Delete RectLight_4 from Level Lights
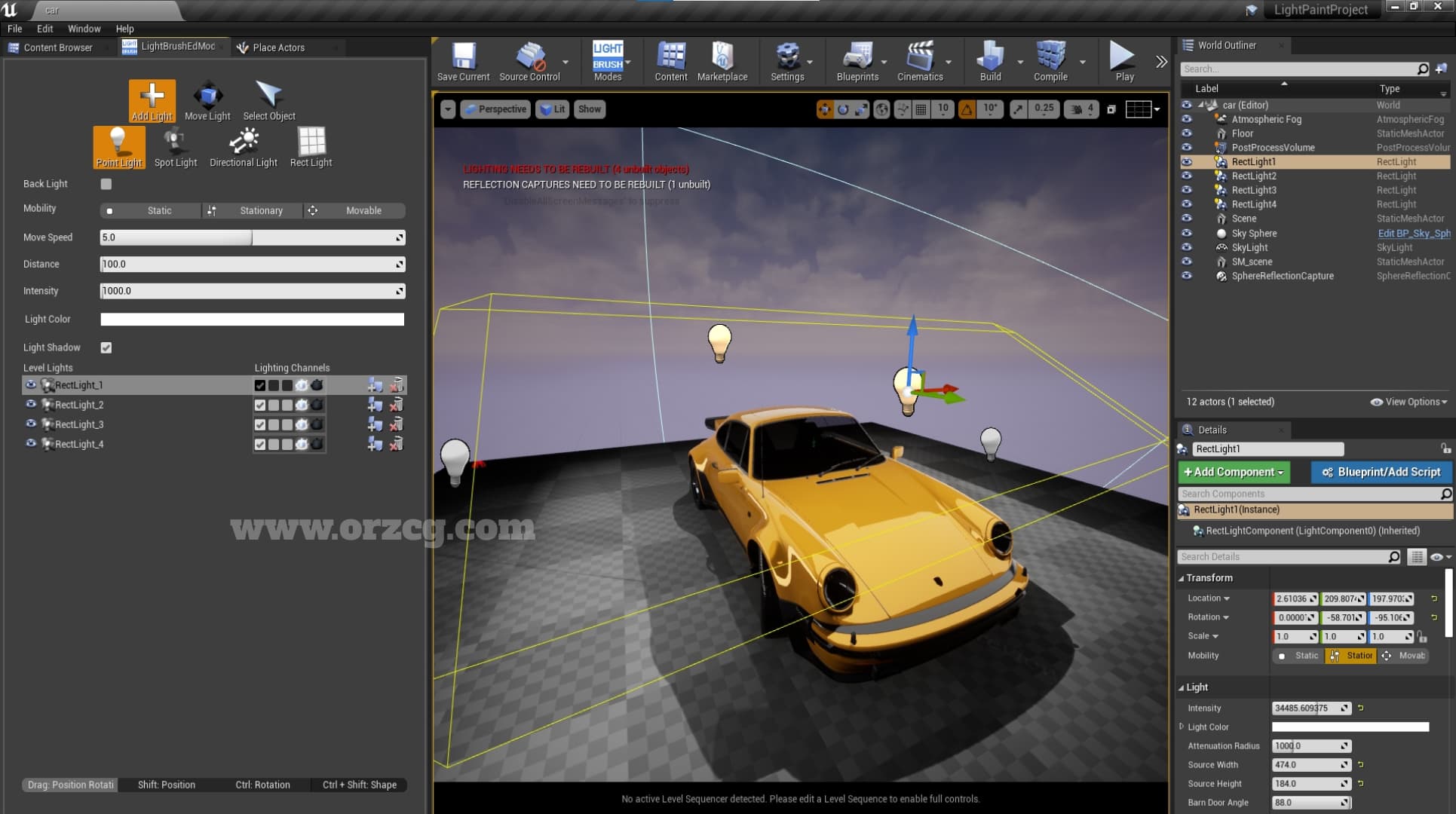 397,444
